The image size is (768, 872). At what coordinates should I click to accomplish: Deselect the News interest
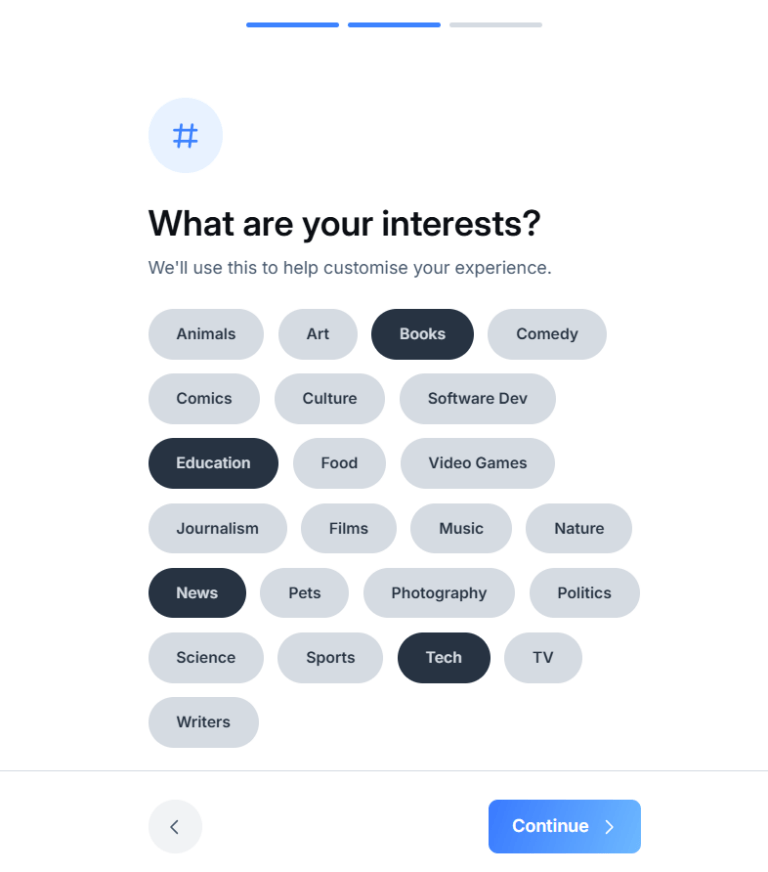pyautogui.click(x=197, y=593)
